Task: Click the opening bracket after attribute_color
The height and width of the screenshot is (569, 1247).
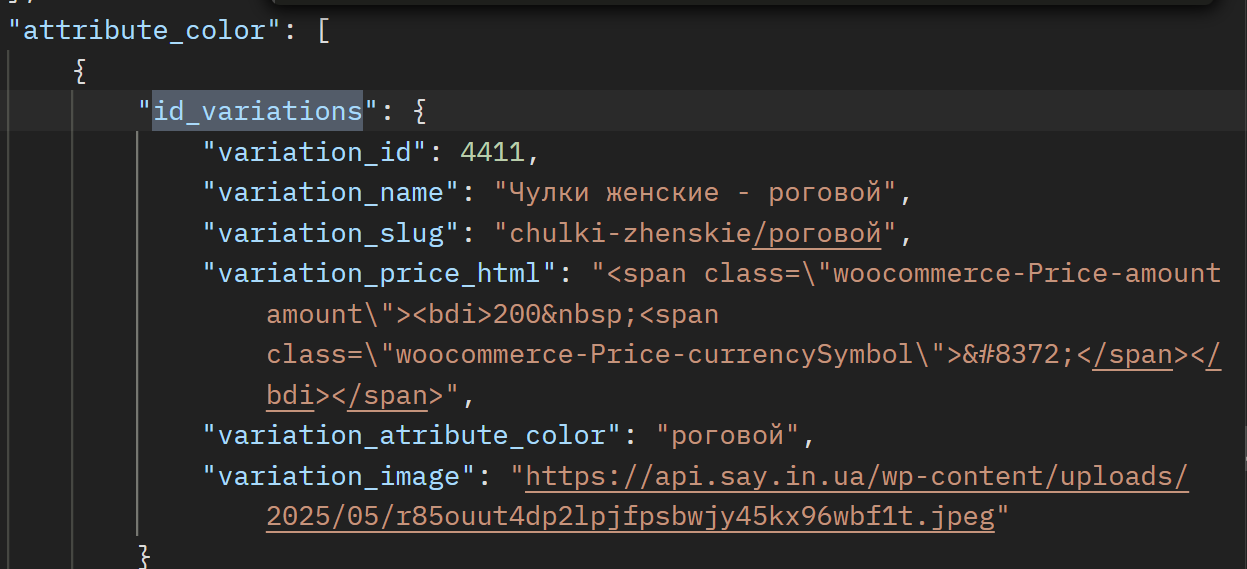Action: coord(323,30)
